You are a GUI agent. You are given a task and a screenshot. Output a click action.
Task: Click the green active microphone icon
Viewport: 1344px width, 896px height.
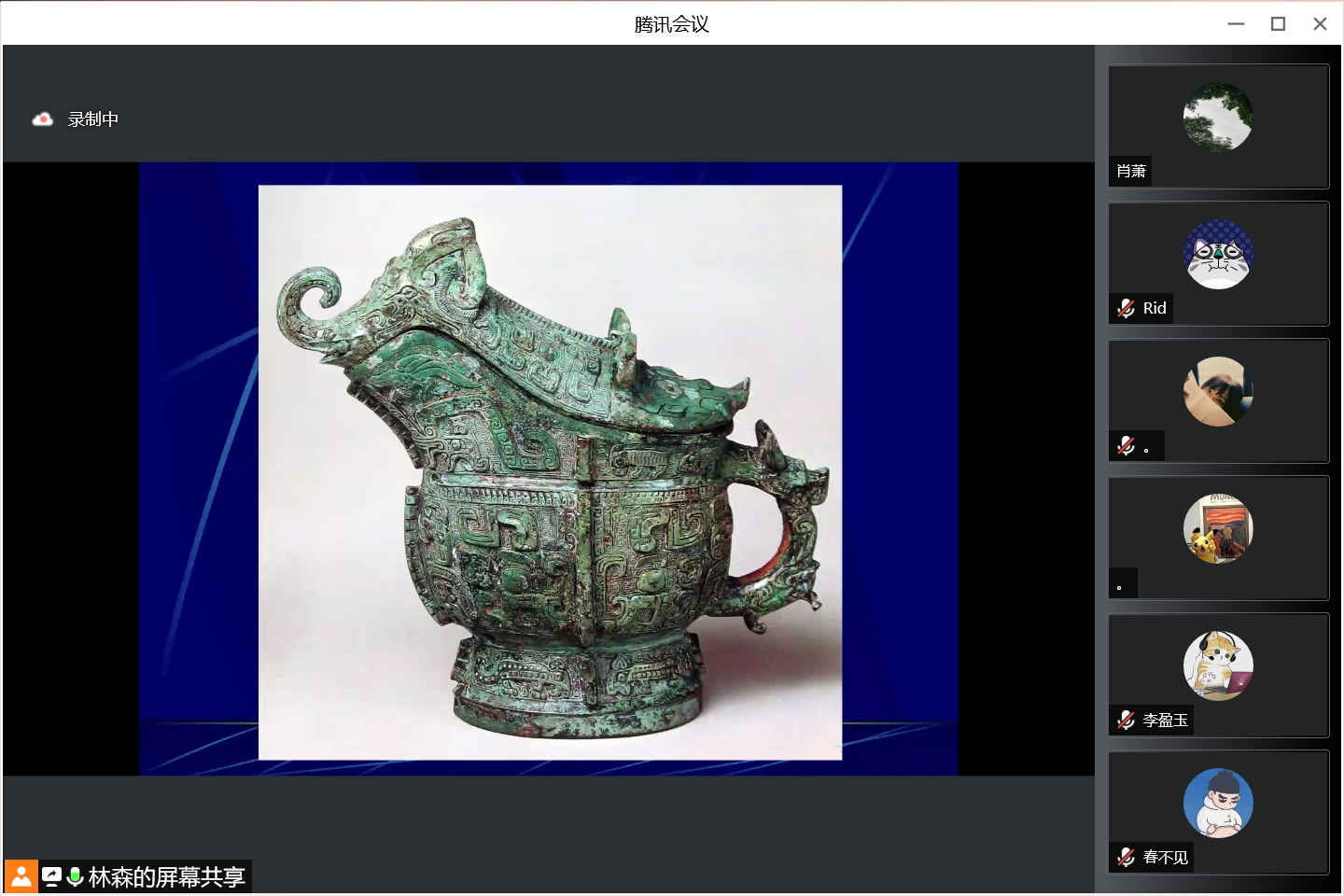coord(76,876)
